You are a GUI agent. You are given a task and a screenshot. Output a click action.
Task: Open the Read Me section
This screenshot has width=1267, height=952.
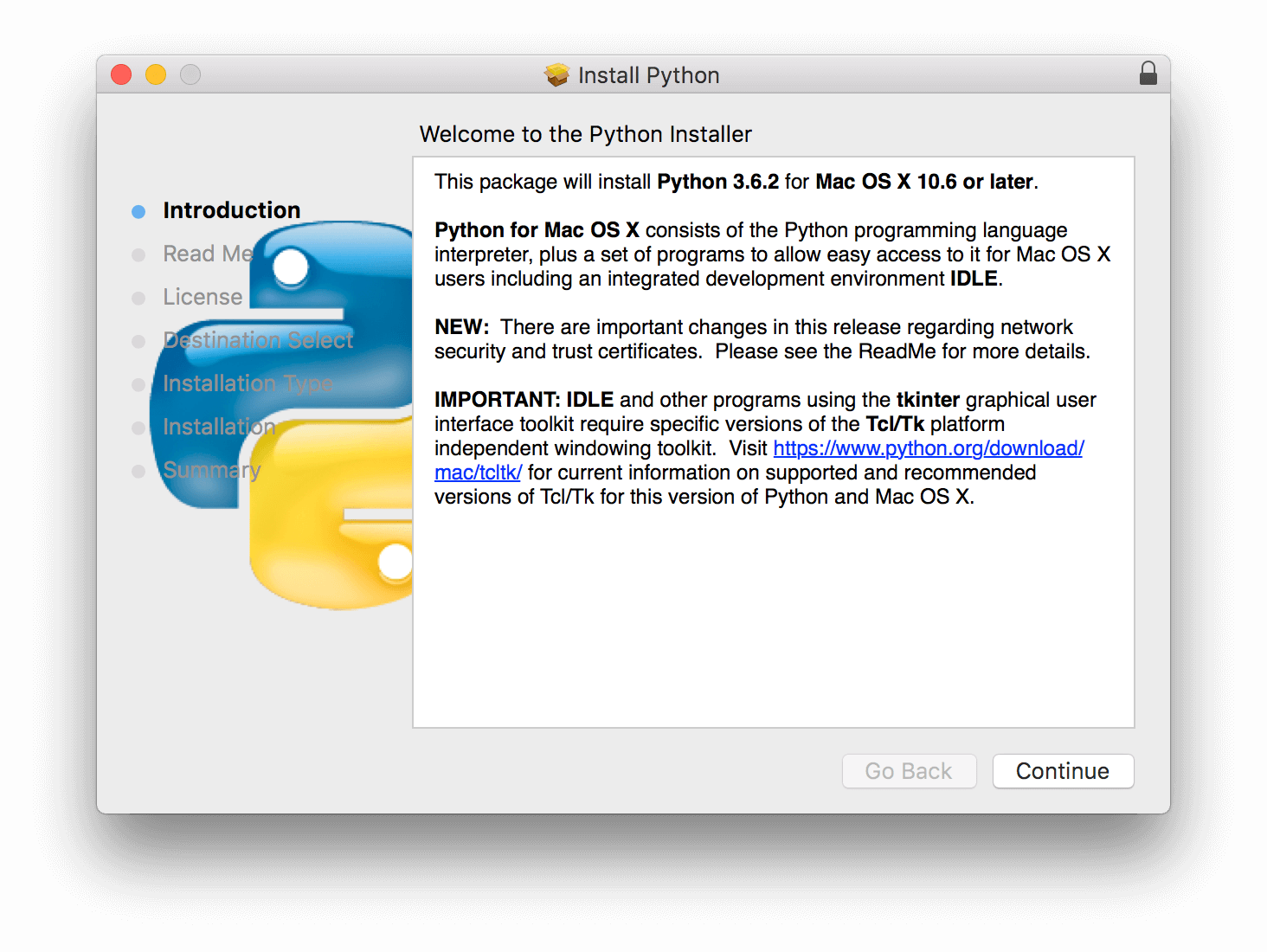click(207, 254)
